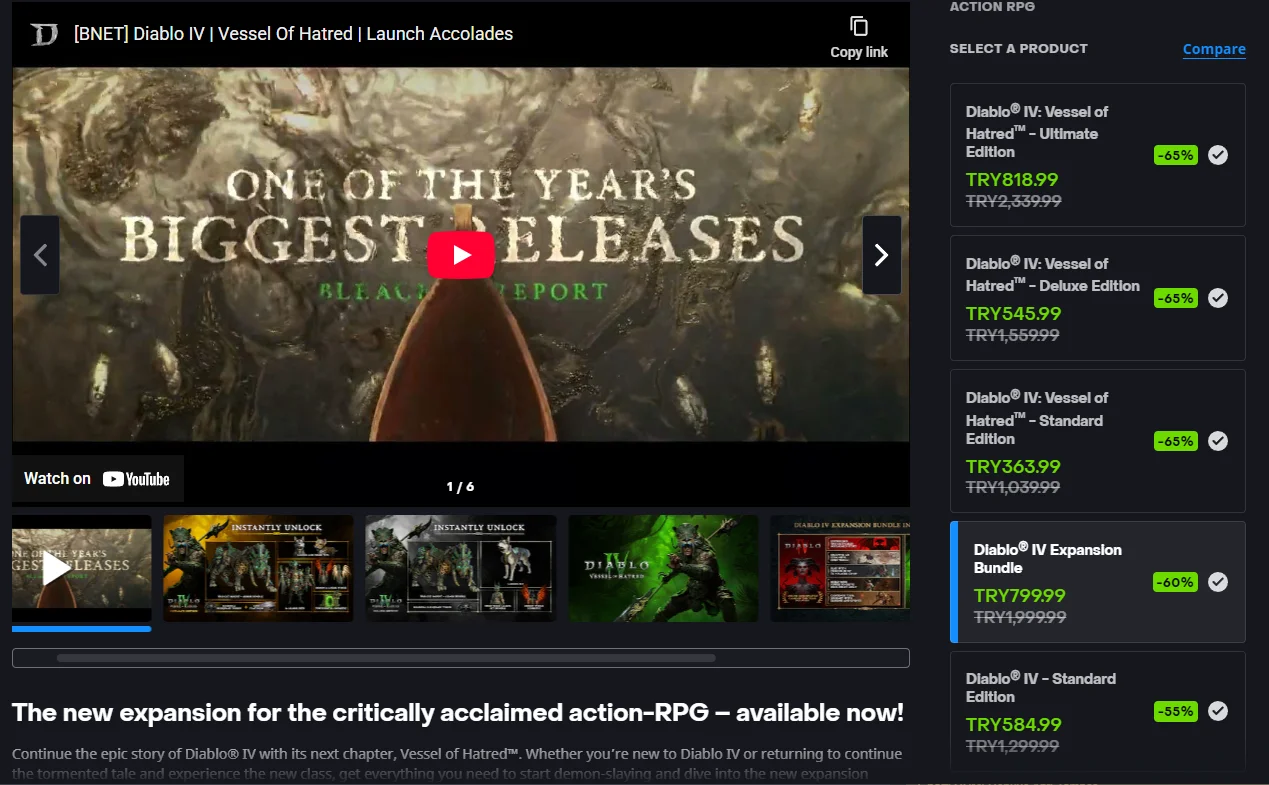Viewport: 1269px width, 785px height.
Task: Click checkmark icon on Vessel Standard Edition
Action: click(1218, 441)
